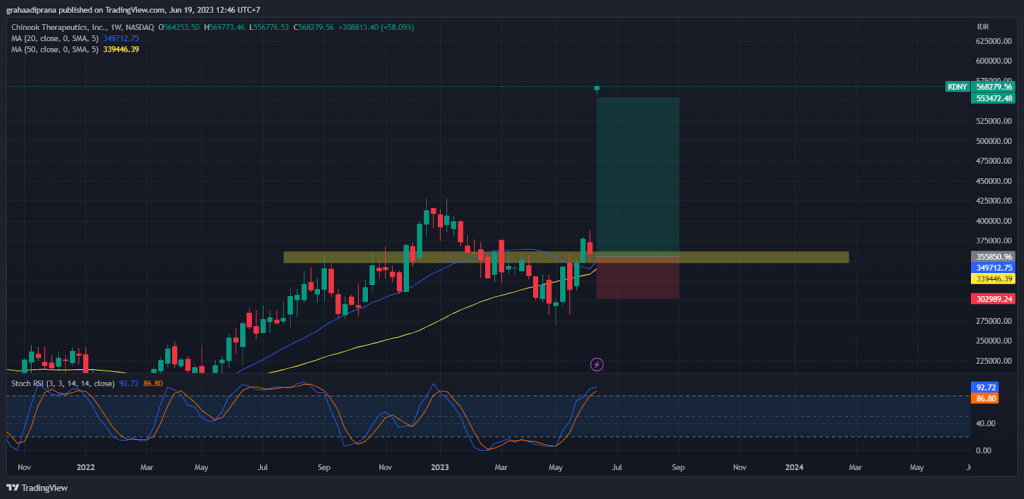Click the 2023 label on time axis
The image size is (1024, 499).
pos(440,468)
